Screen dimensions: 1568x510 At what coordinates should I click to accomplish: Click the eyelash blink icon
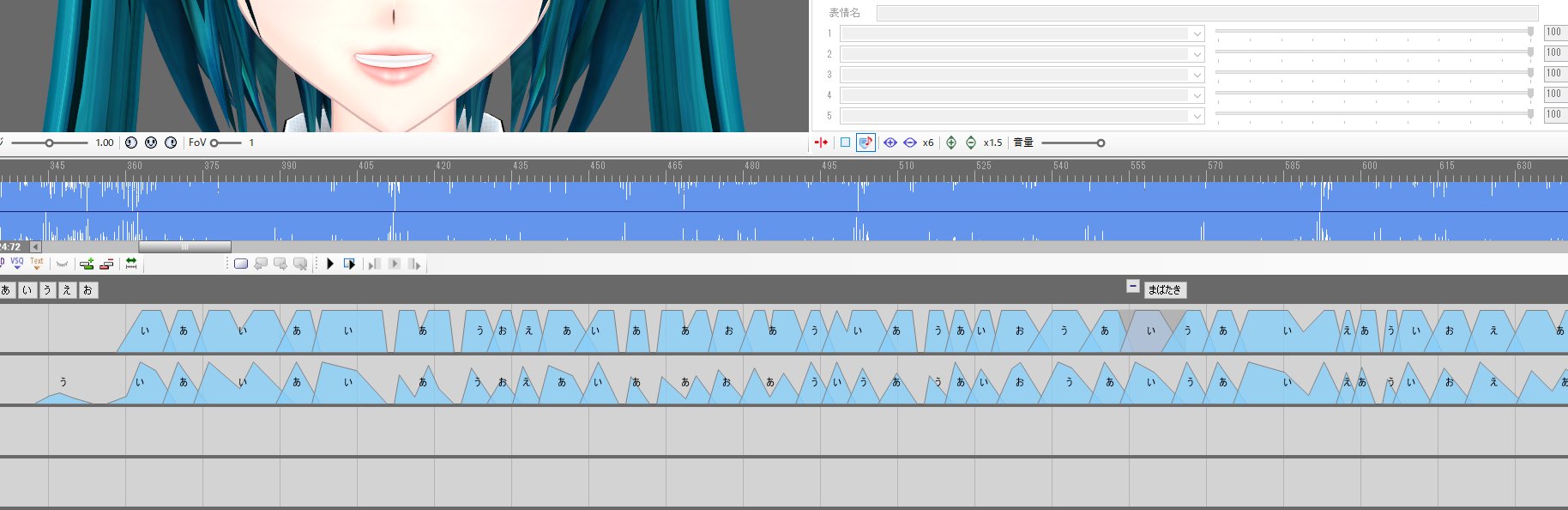point(62,264)
